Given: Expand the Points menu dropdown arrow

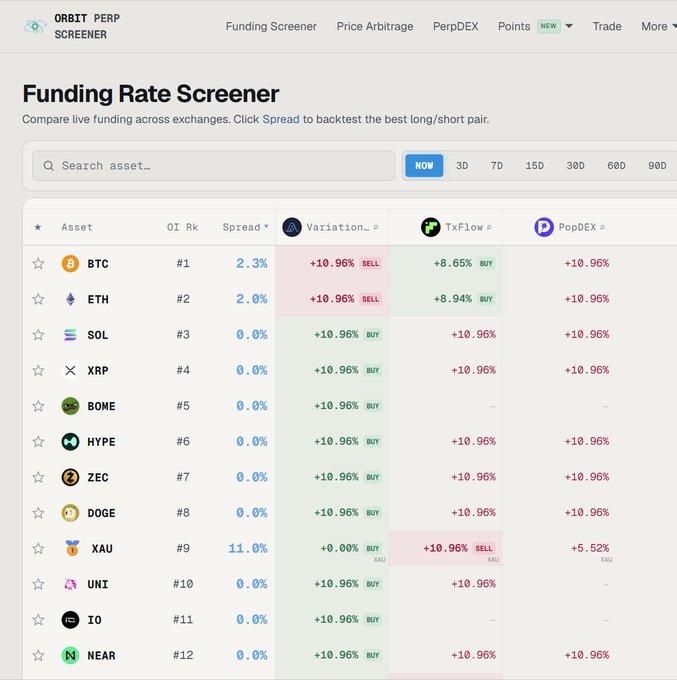Looking at the screenshot, I should pyautogui.click(x=569, y=26).
